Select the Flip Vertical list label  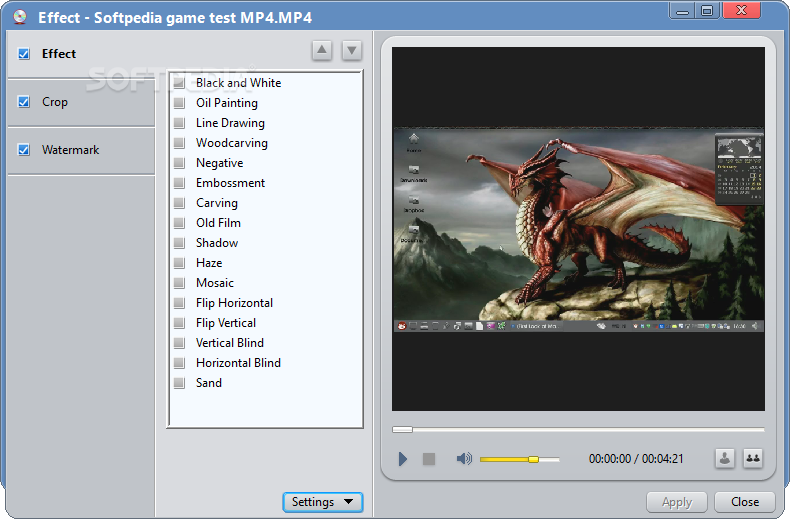click(226, 323)
